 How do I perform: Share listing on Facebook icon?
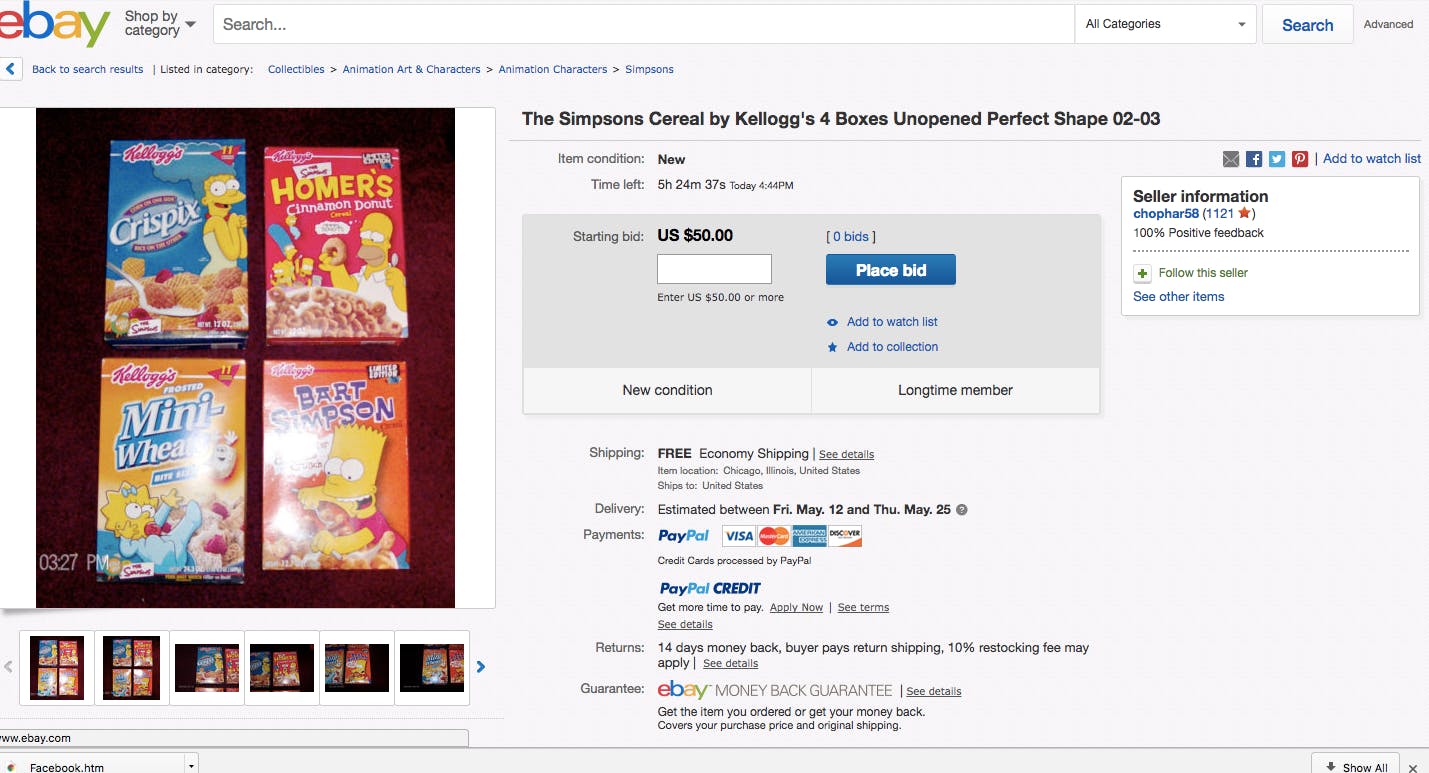point(1254,159)
